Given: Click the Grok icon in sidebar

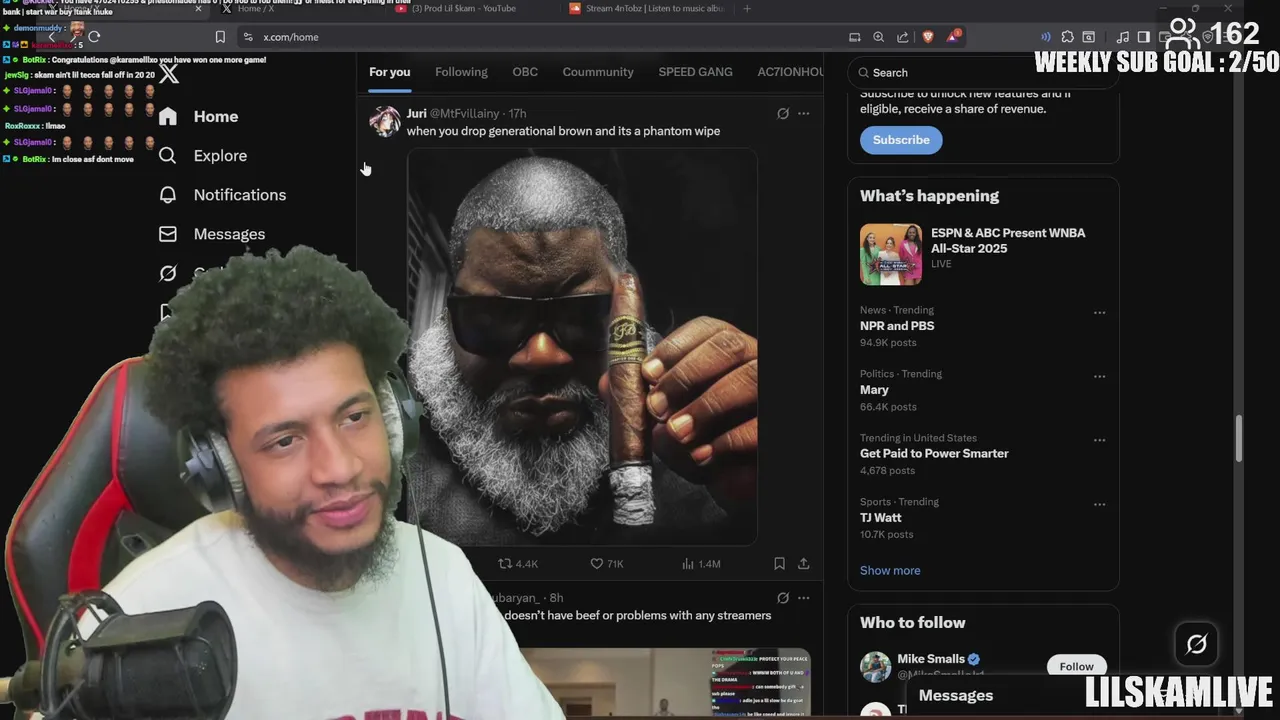Looking at the screenshot, I should click(x=168, y=273).
